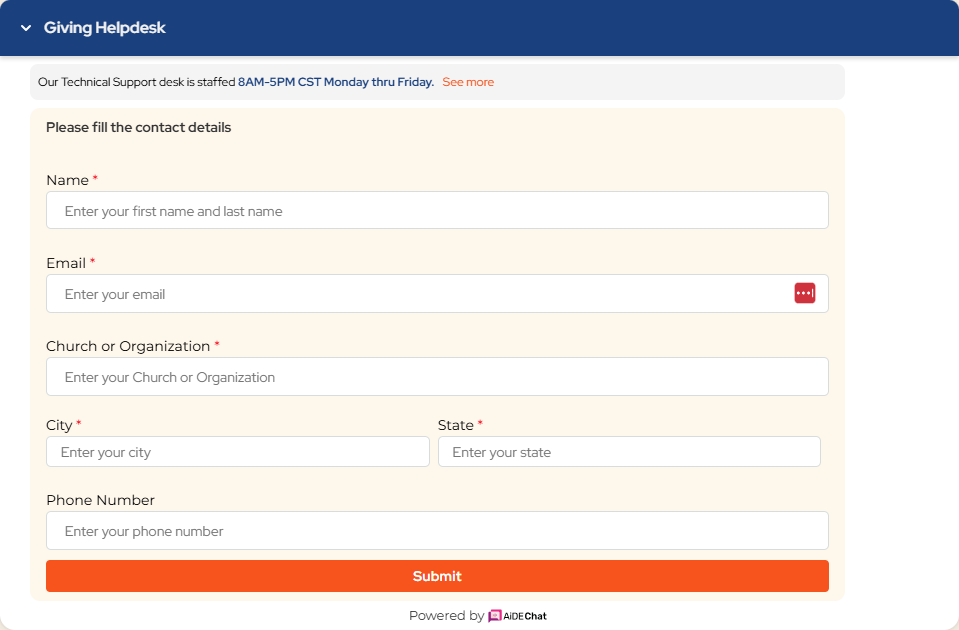Click the City input box
The height and width of the screenshot is (630, 959).
point(237,451)
